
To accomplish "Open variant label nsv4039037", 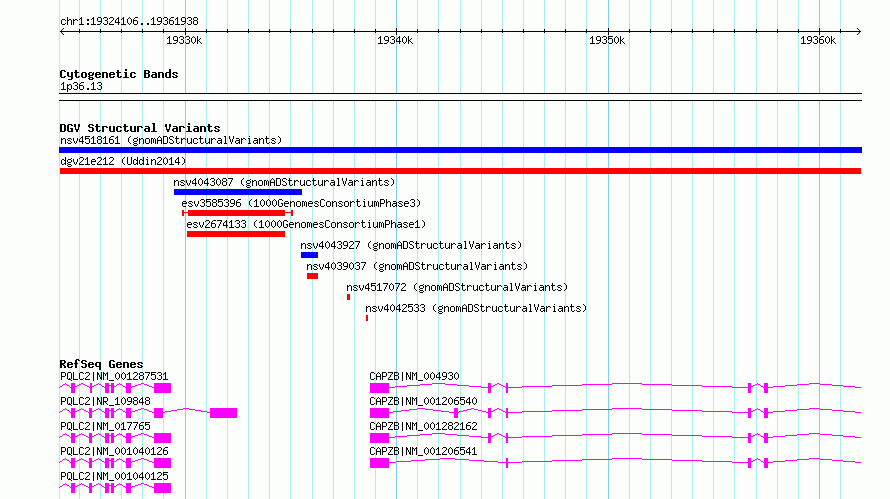I will 417,266.
